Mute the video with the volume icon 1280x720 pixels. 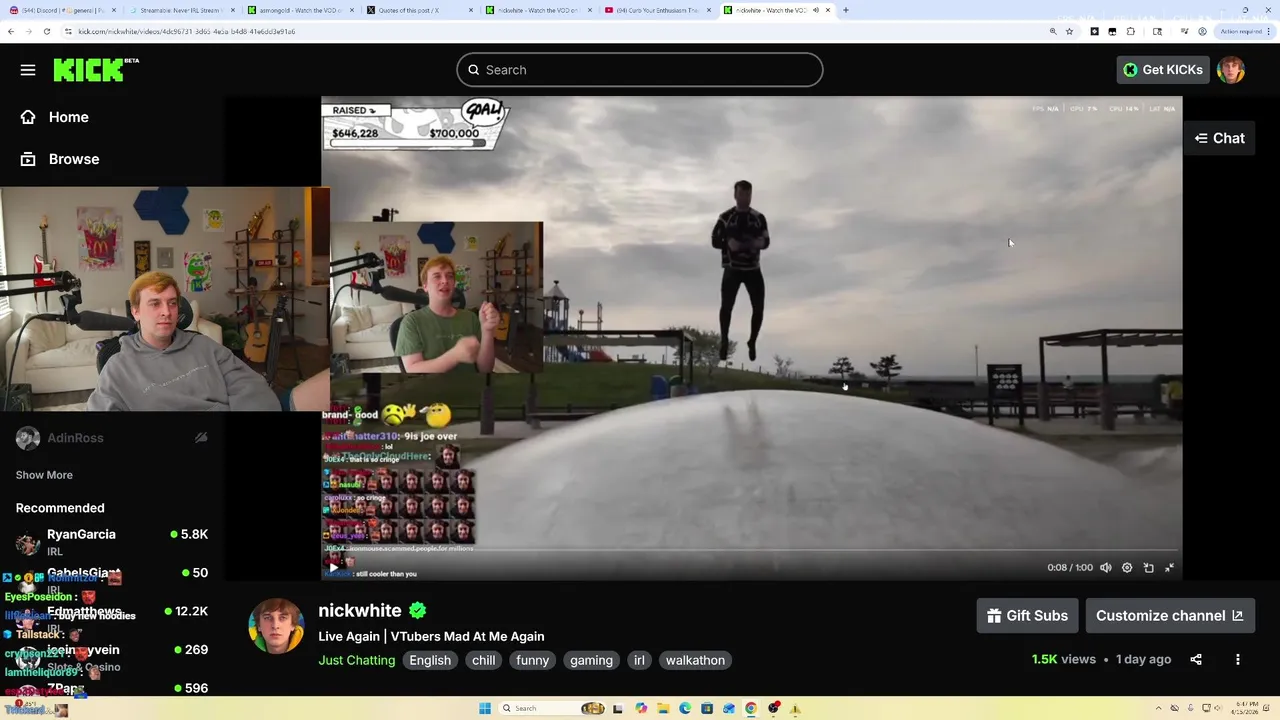(1106, 568)
